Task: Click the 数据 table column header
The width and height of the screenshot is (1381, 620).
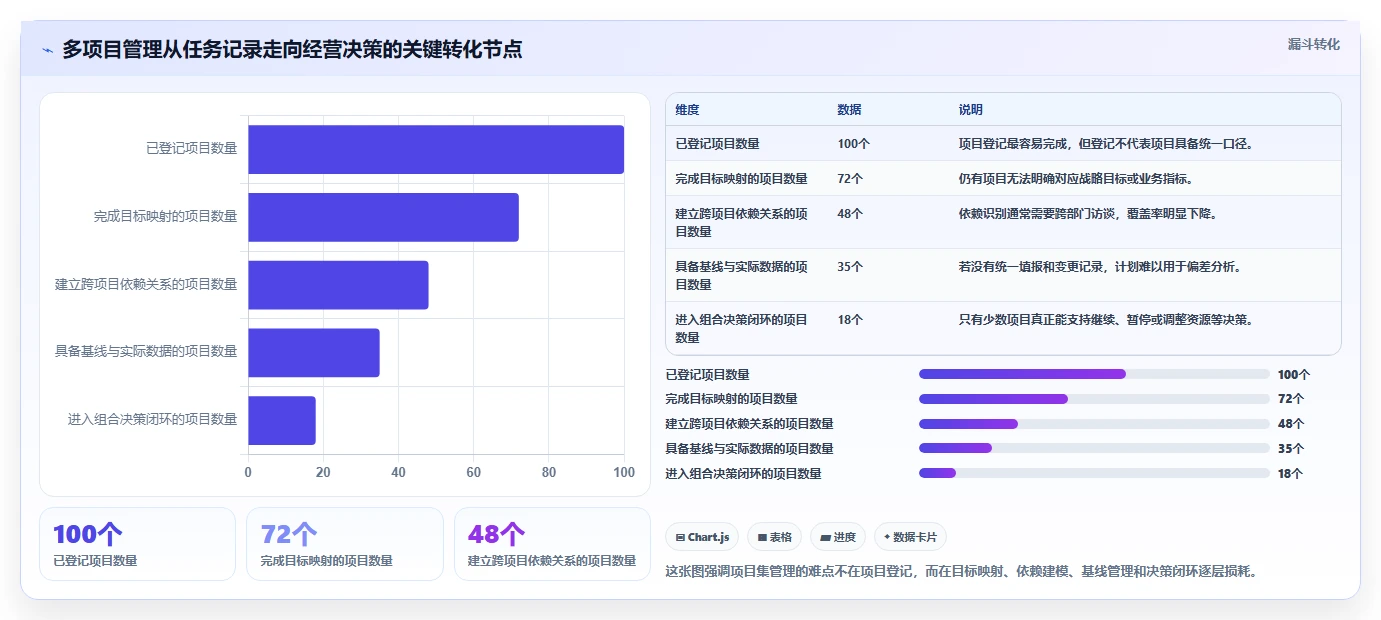Action: pyautogui.click(x=849, y=110)
